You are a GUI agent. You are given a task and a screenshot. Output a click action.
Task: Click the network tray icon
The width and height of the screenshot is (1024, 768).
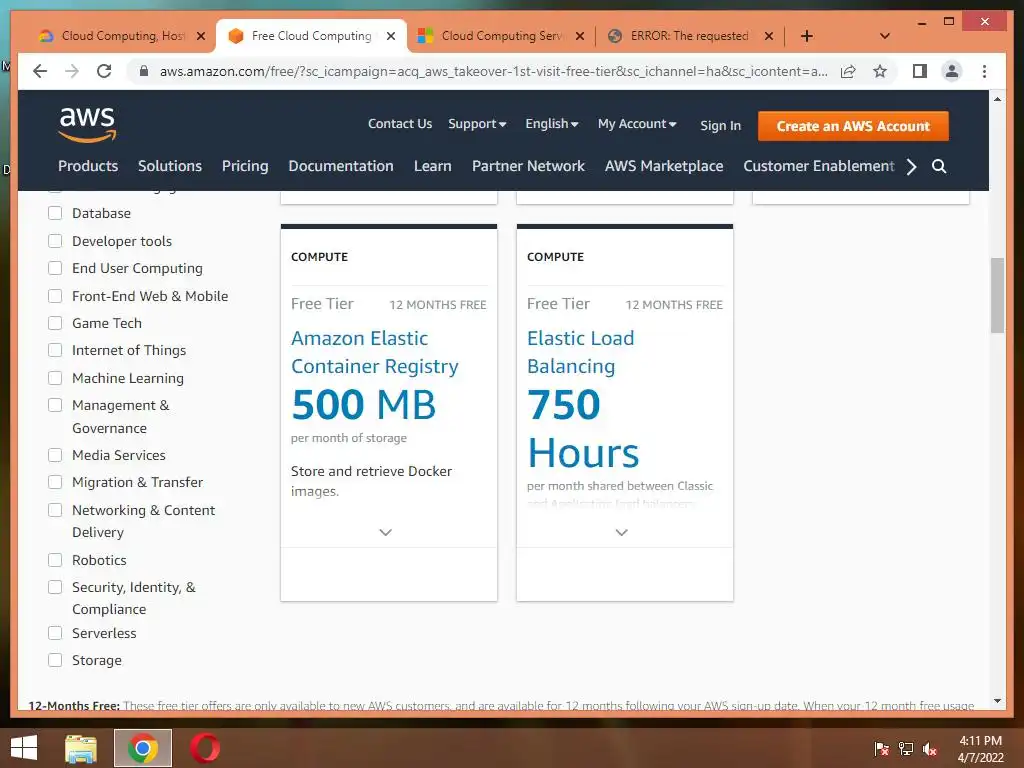point(906,749)
